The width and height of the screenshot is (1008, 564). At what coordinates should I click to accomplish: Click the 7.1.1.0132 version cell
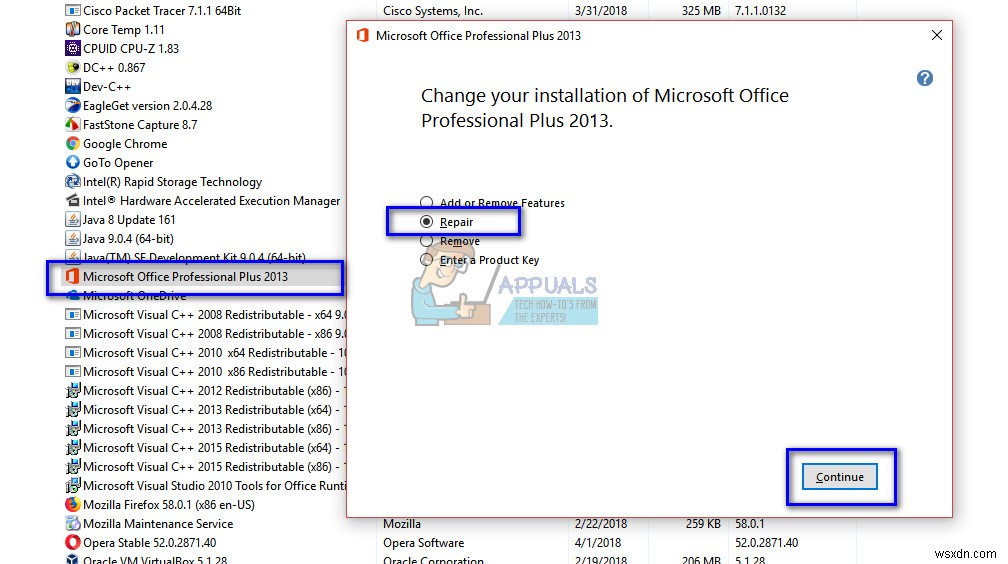point(760,11)
